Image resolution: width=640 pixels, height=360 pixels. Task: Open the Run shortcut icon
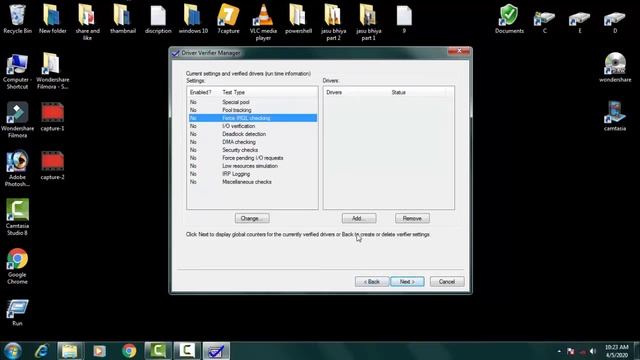tap(17, 312)
